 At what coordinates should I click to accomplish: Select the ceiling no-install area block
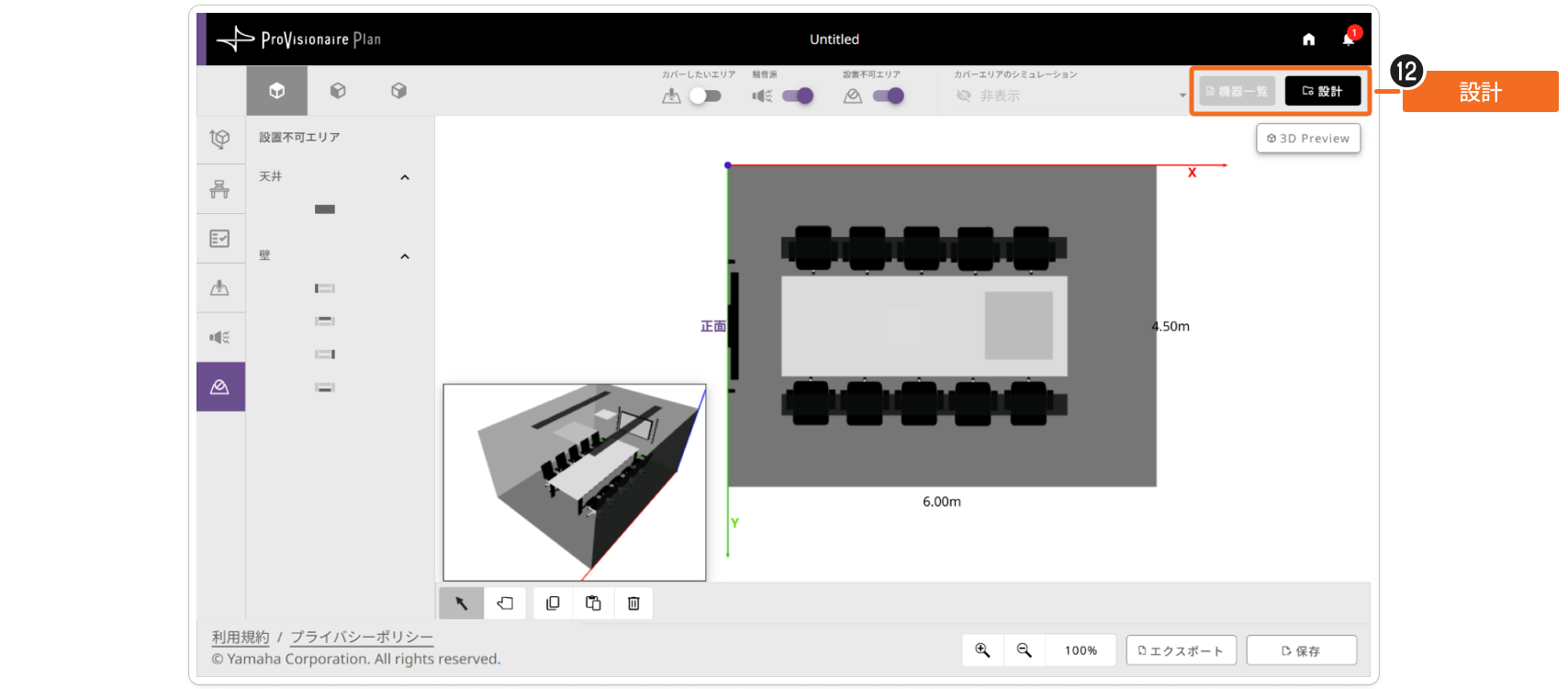[325, 209]
